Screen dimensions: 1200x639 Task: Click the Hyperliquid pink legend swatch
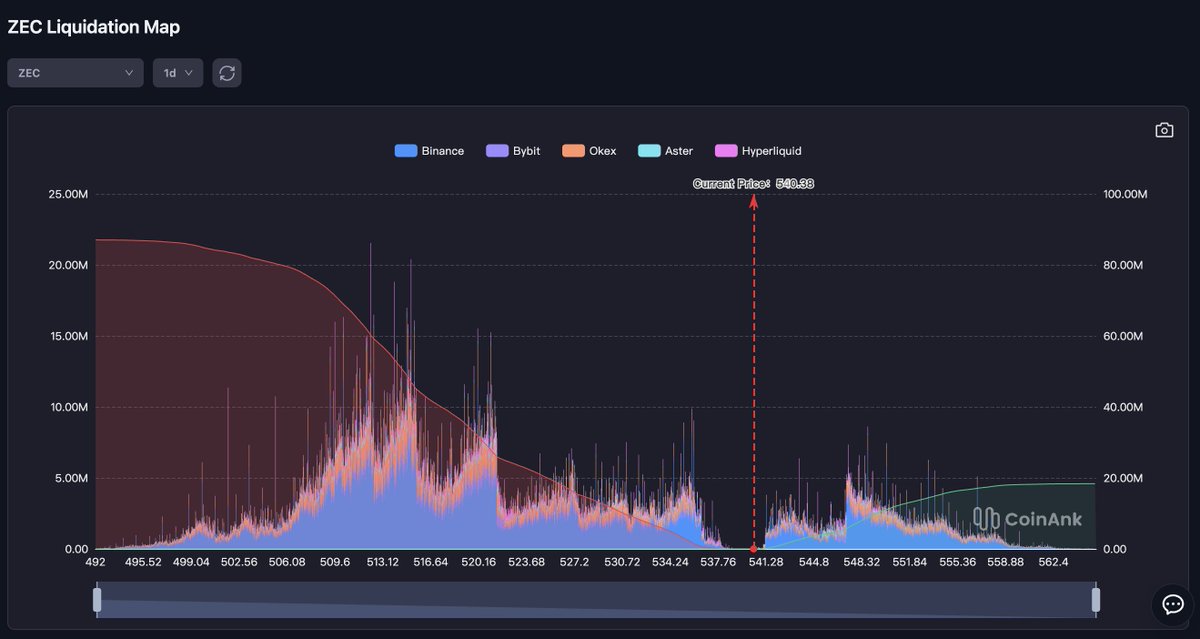726,151
